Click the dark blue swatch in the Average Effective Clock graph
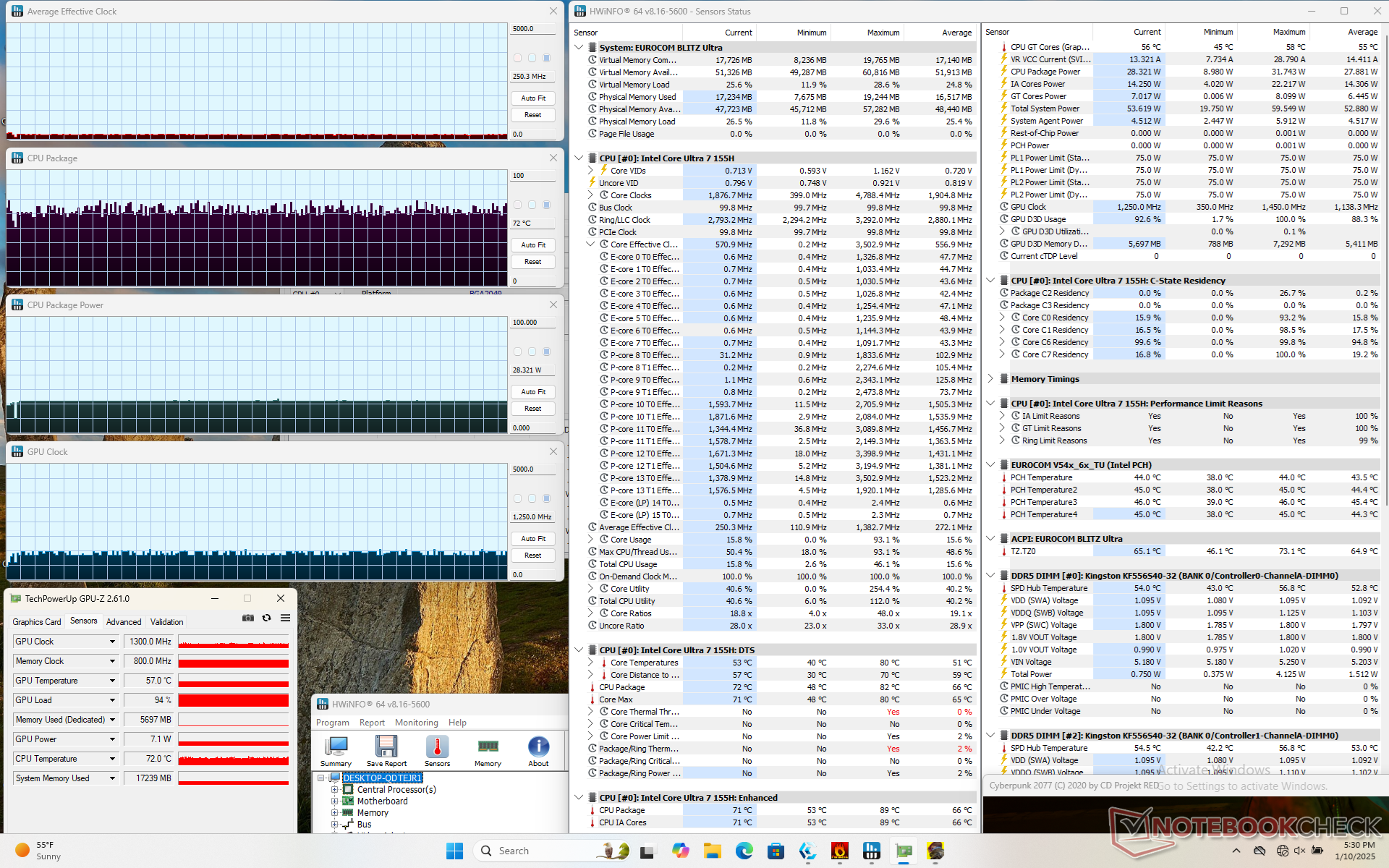This screenshot has height=868, width=1389. pos(547,58)
